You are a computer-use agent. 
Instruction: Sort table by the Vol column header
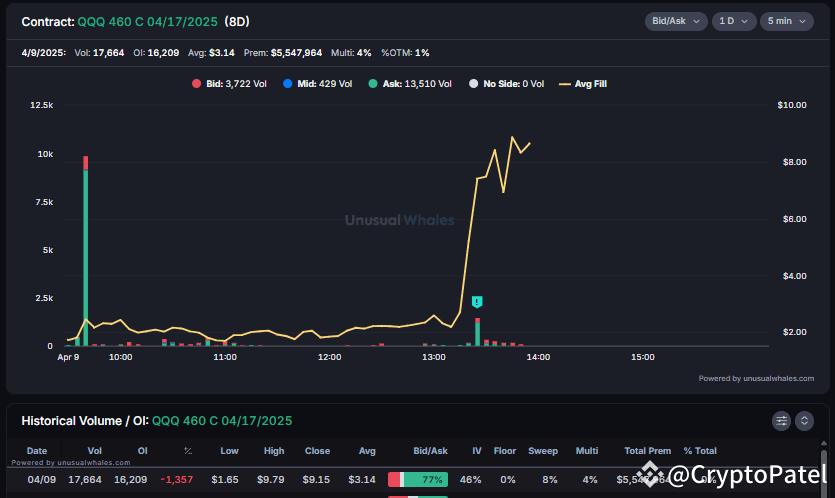pyautogui.click(x=94, y=451)
